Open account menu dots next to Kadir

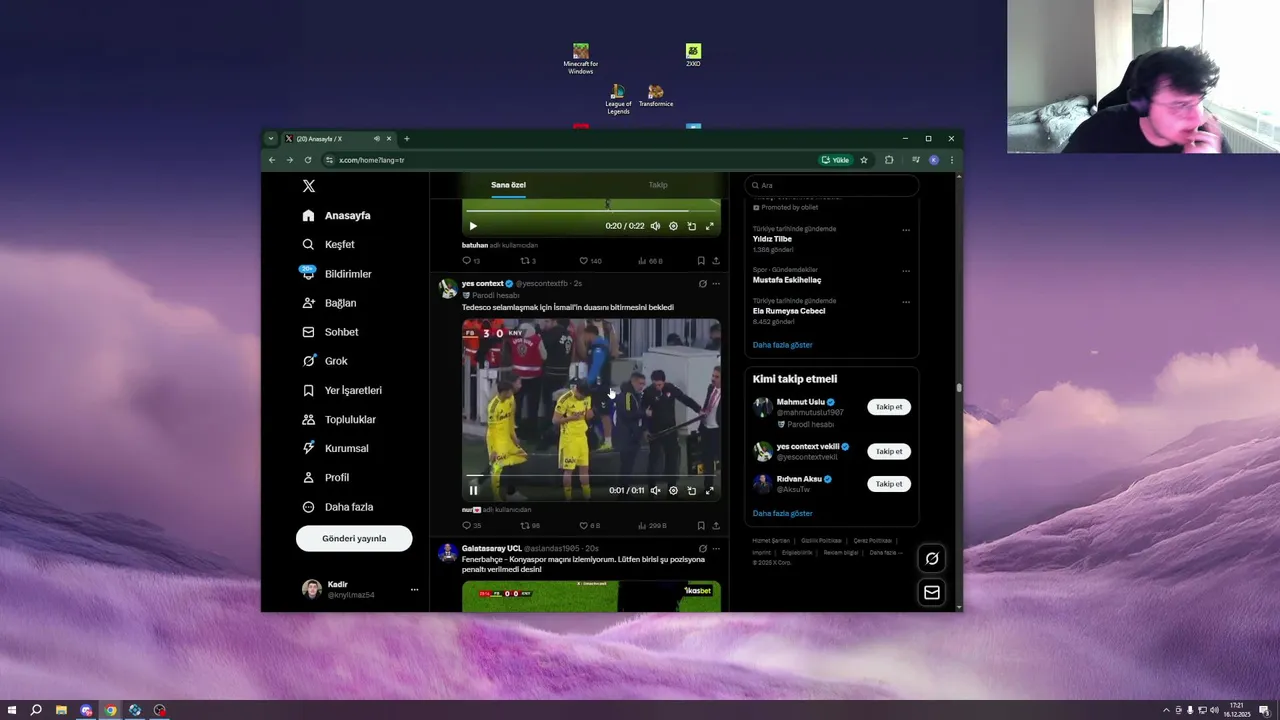click(414, 590)
